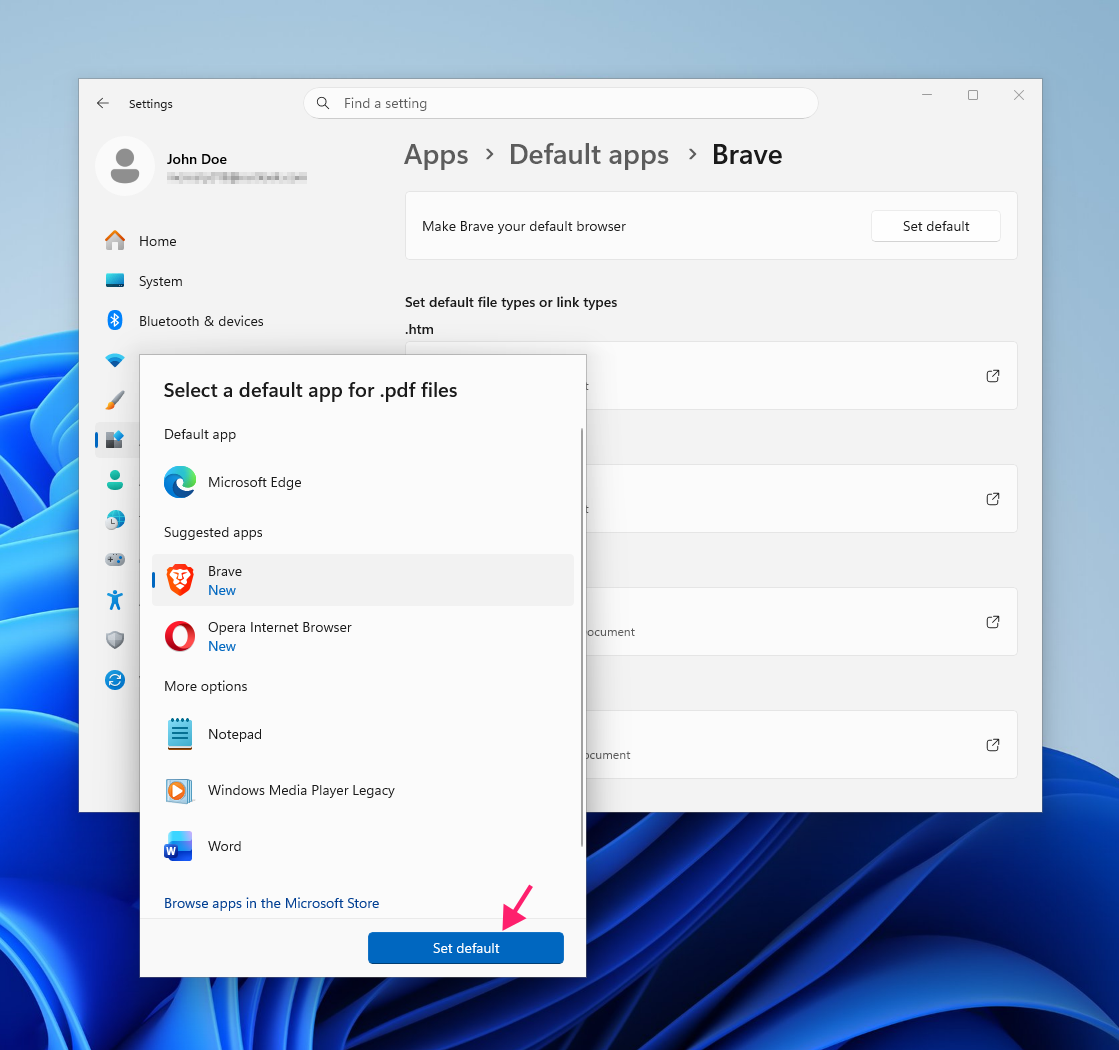Click the System monitor icon
This screenshot has width=1119, height=1050.
click(x=115, y=281)
